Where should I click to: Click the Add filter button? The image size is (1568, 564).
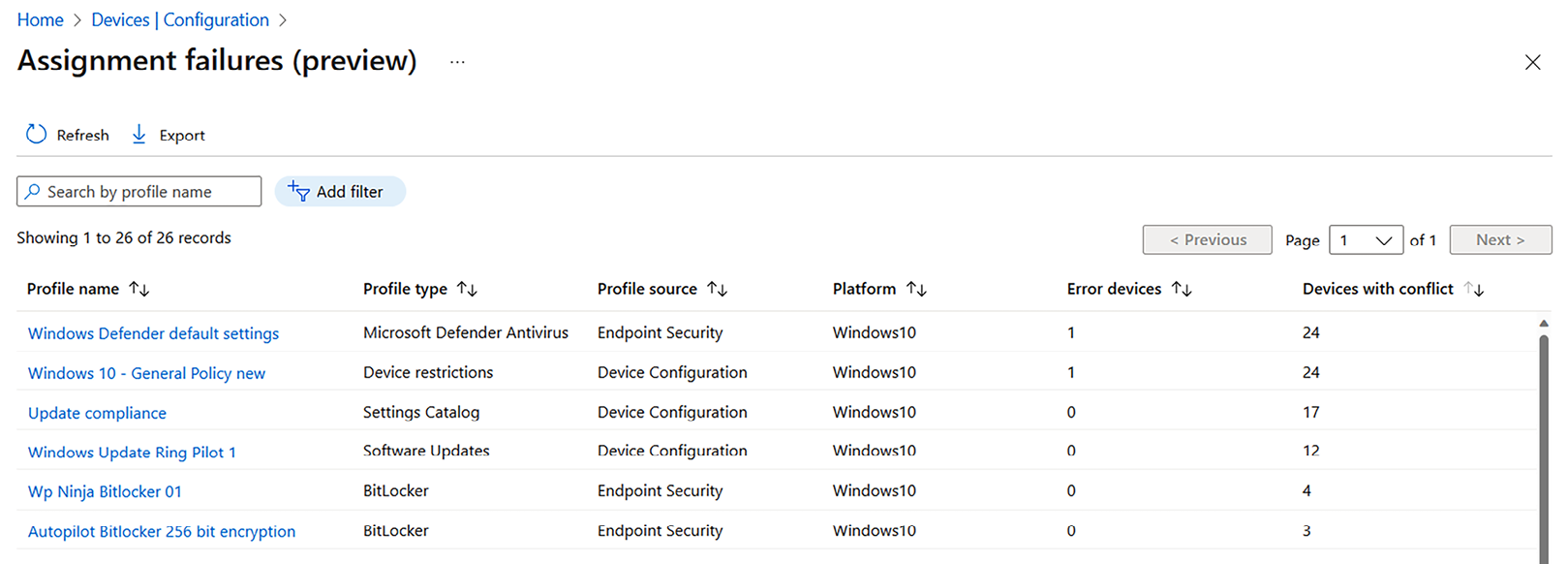[x=340, y=192]
